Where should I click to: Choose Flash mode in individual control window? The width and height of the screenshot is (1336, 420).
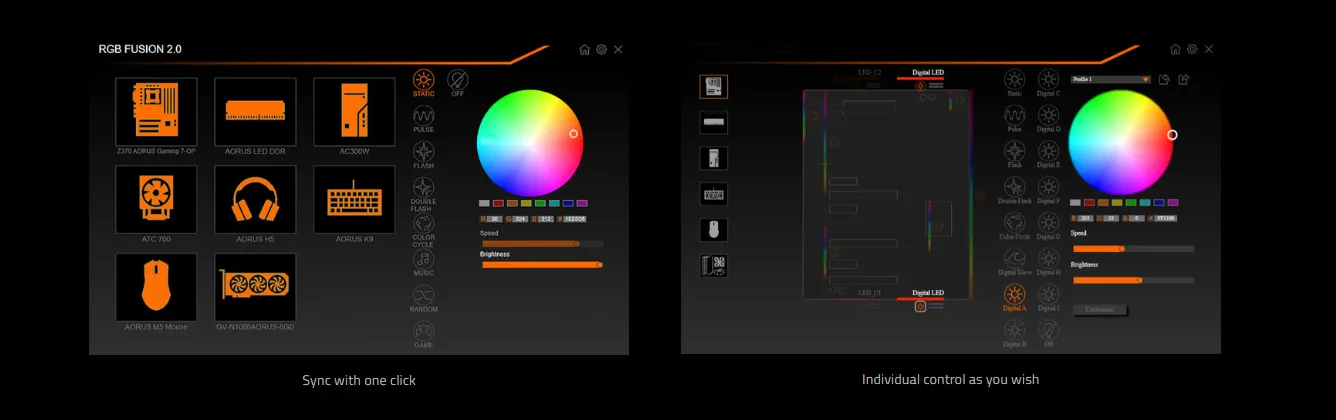pos(1014,152)
